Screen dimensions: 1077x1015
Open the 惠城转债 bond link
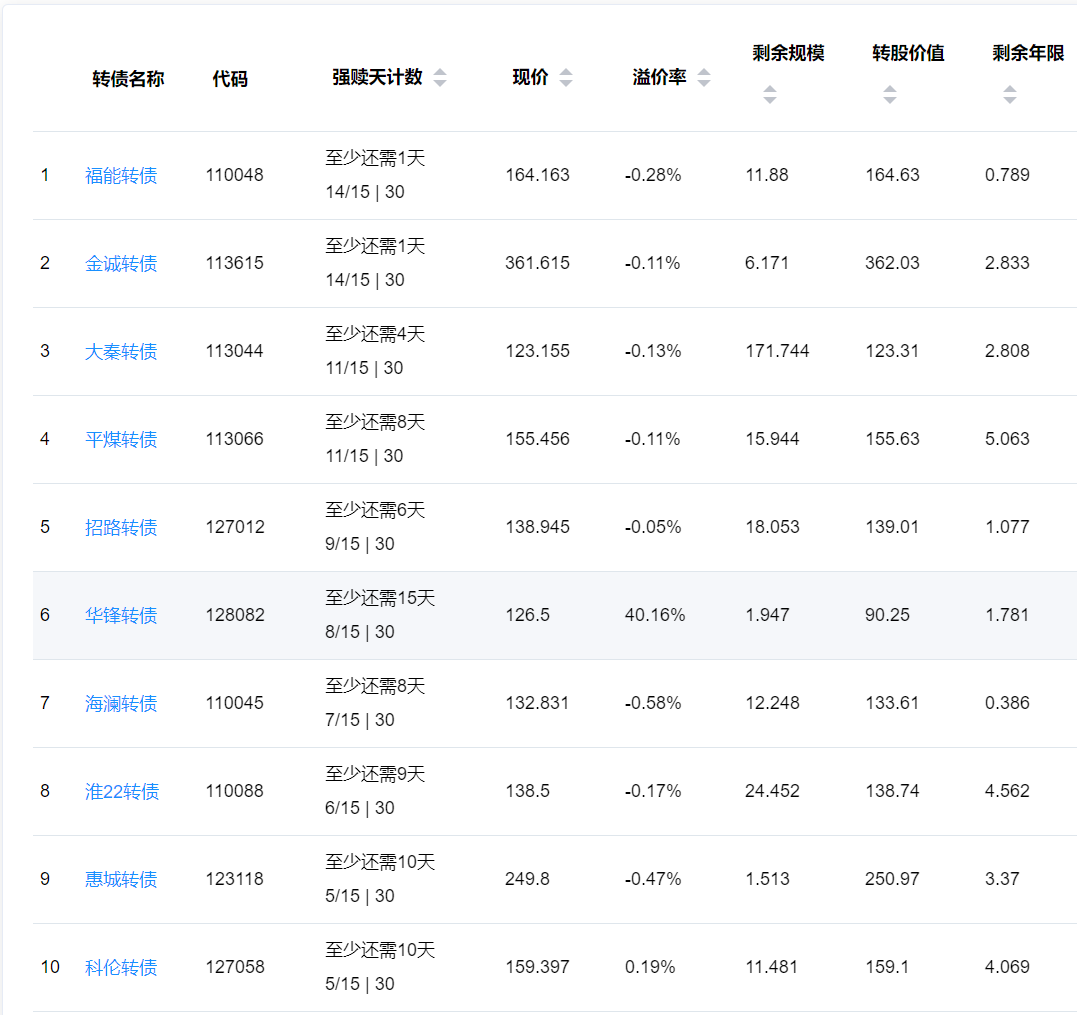(121, 880)
